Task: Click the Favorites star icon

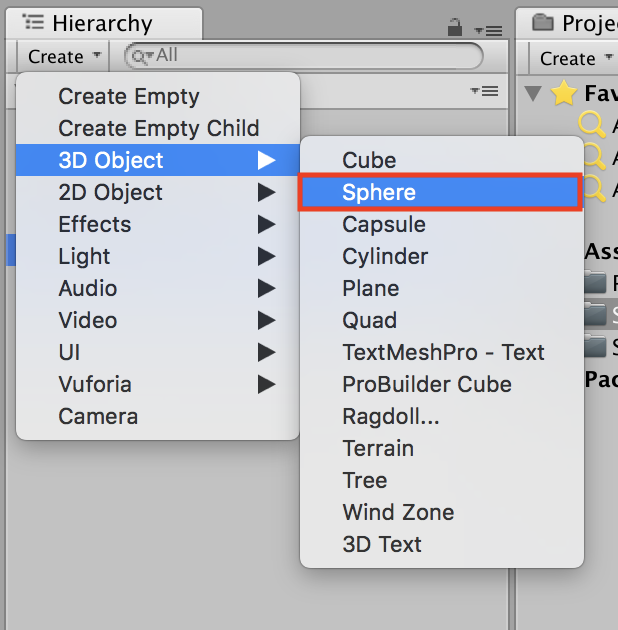Action: coord(564,94)
